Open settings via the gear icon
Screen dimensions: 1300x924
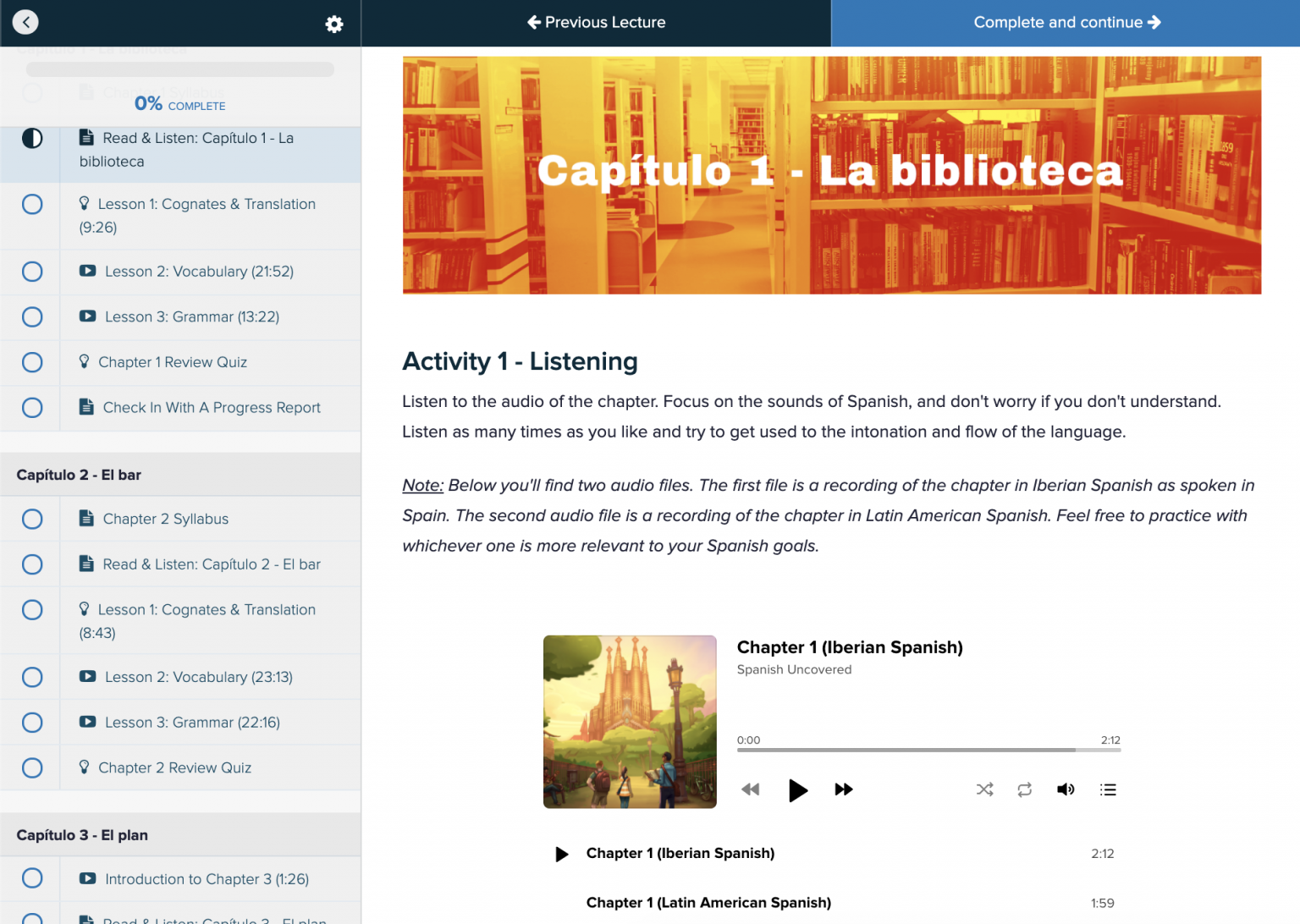point(334,24)
